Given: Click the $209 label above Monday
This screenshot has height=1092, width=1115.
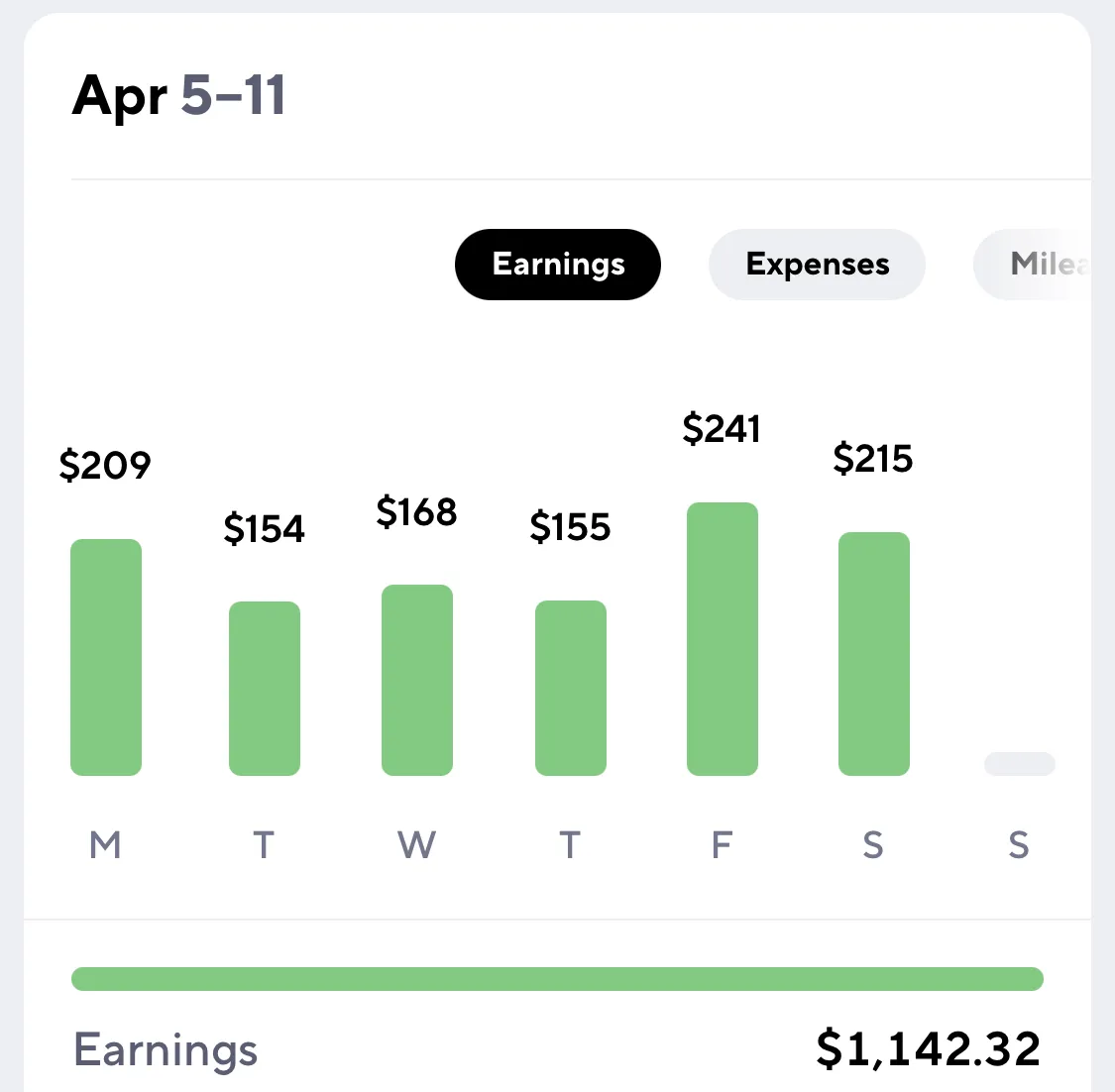Looking at the screenshot, I should point(105,465).
